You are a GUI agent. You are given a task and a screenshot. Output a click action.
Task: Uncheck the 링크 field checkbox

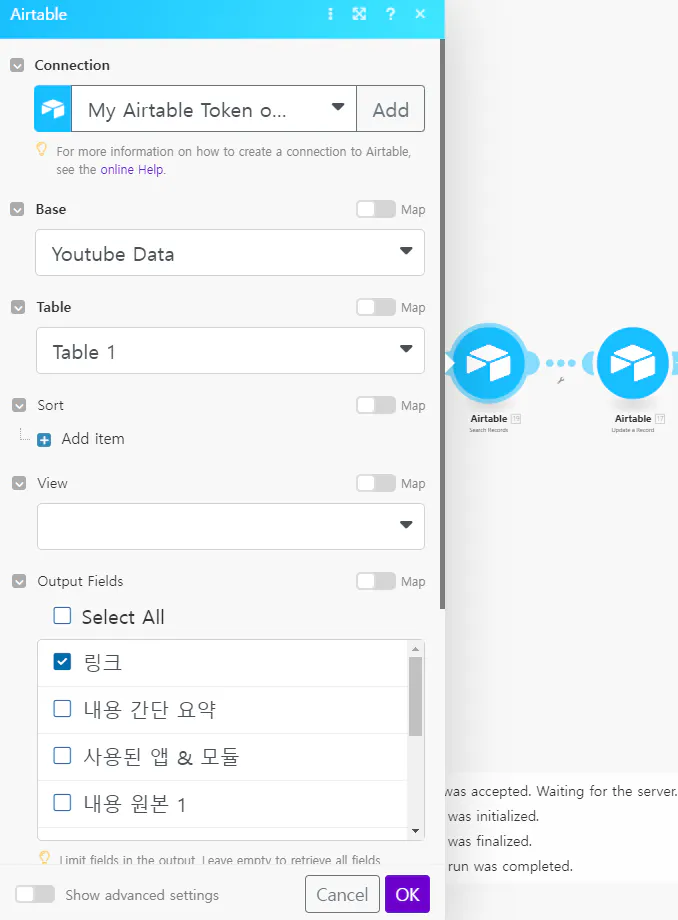click(62, 662)
